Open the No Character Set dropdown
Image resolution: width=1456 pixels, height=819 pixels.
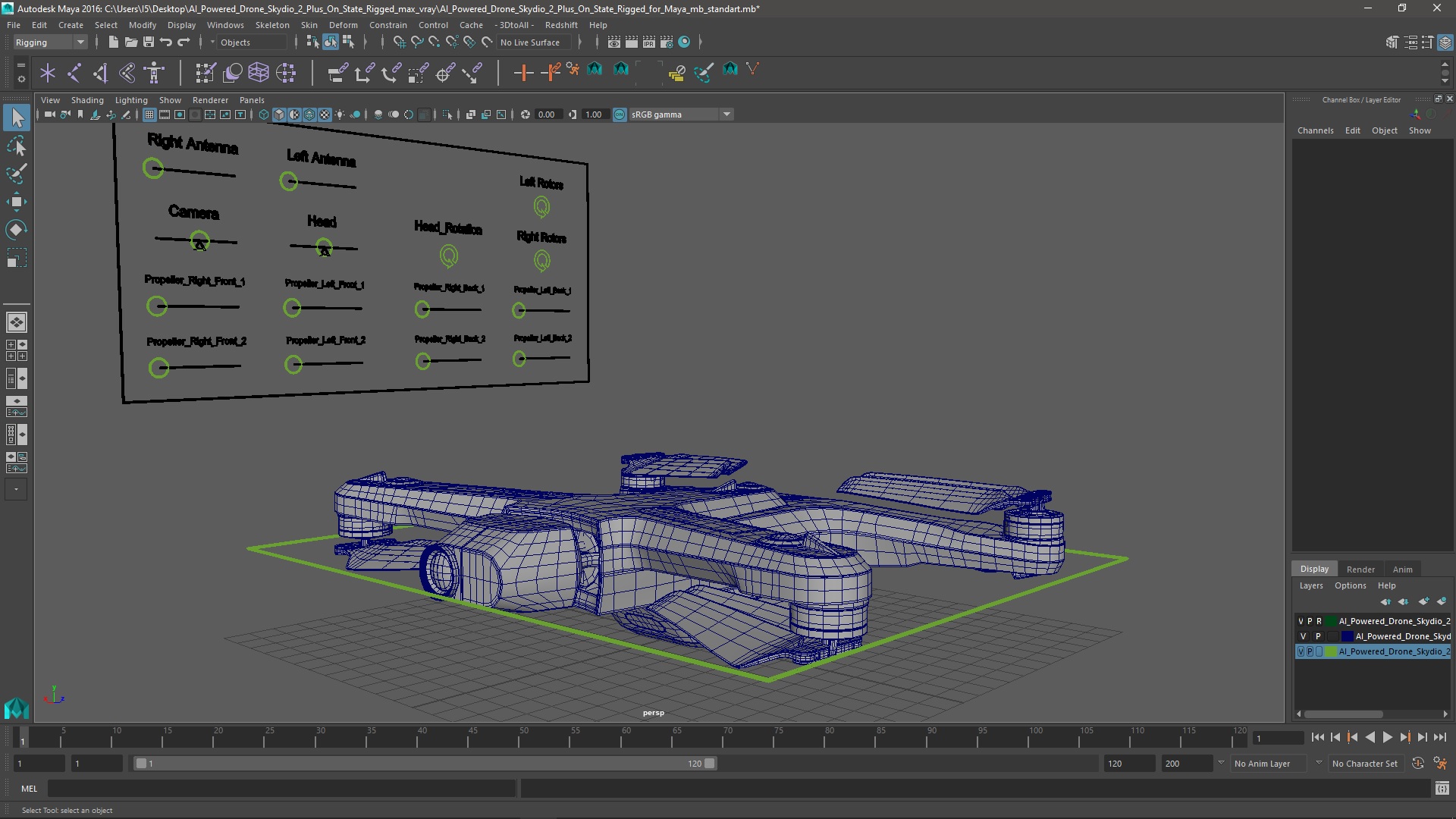(1365, 764)
